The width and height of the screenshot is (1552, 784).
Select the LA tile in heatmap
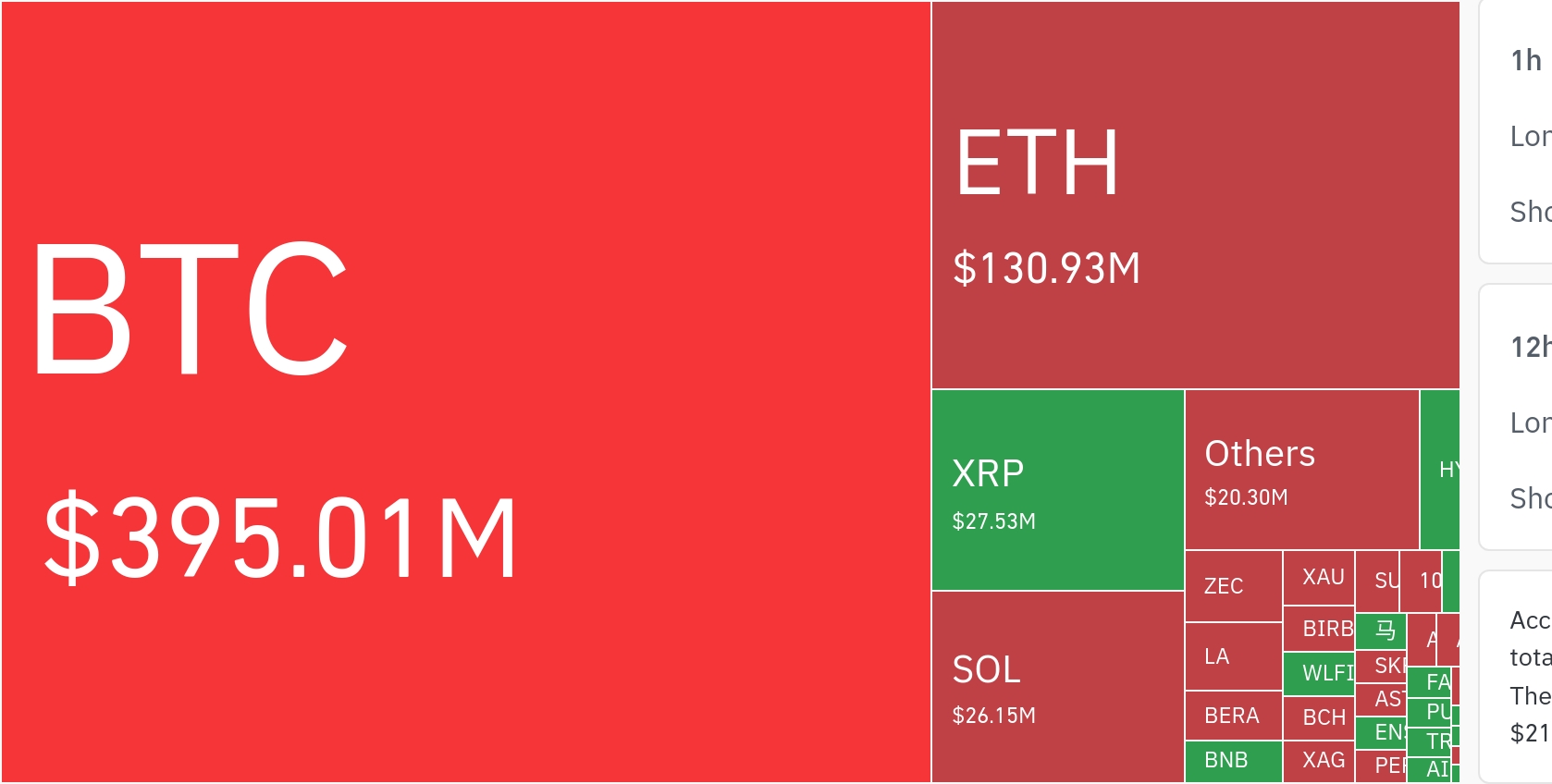point(1233,656)
